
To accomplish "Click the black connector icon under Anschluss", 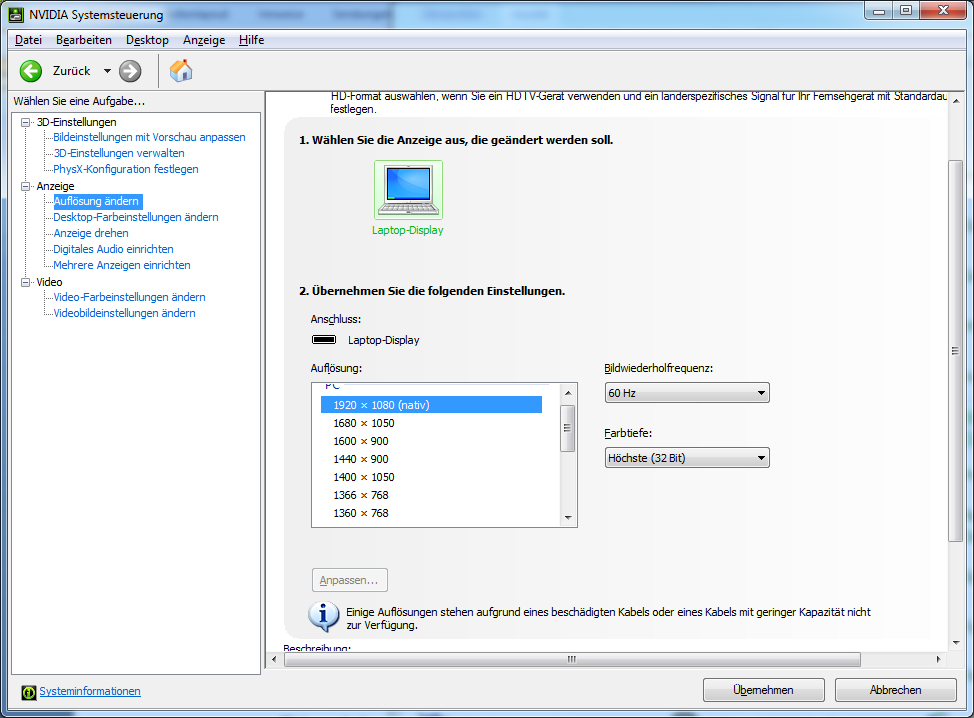I will click(324, 340).
